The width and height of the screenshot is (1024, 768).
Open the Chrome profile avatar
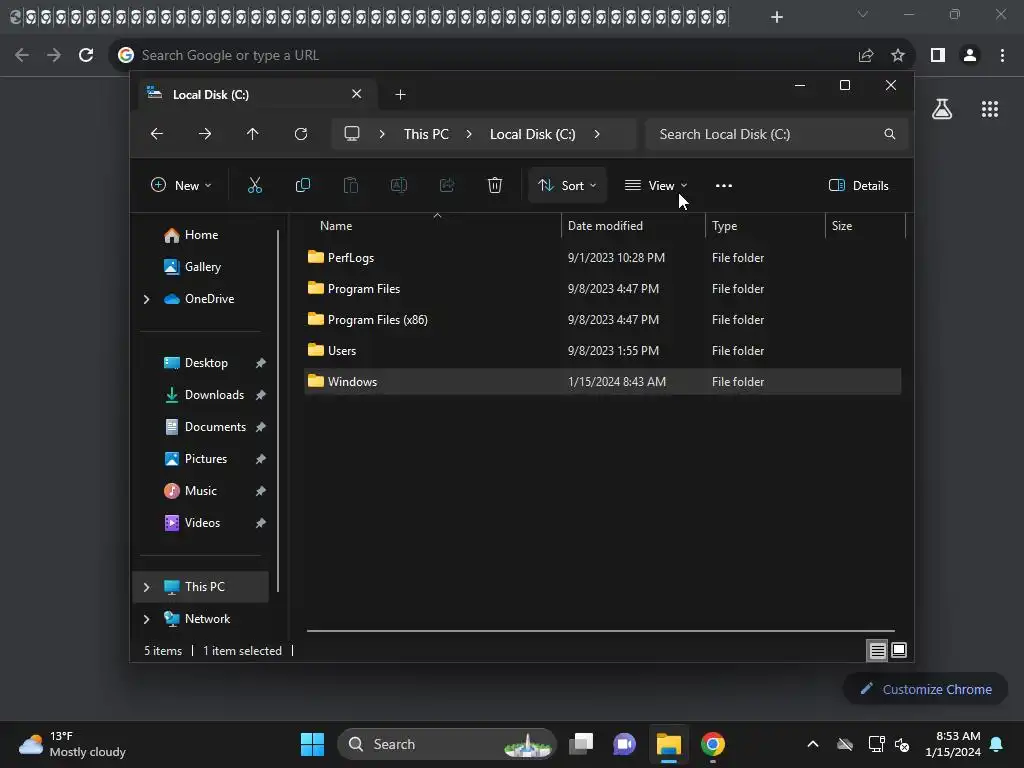[x=970, y=56]
